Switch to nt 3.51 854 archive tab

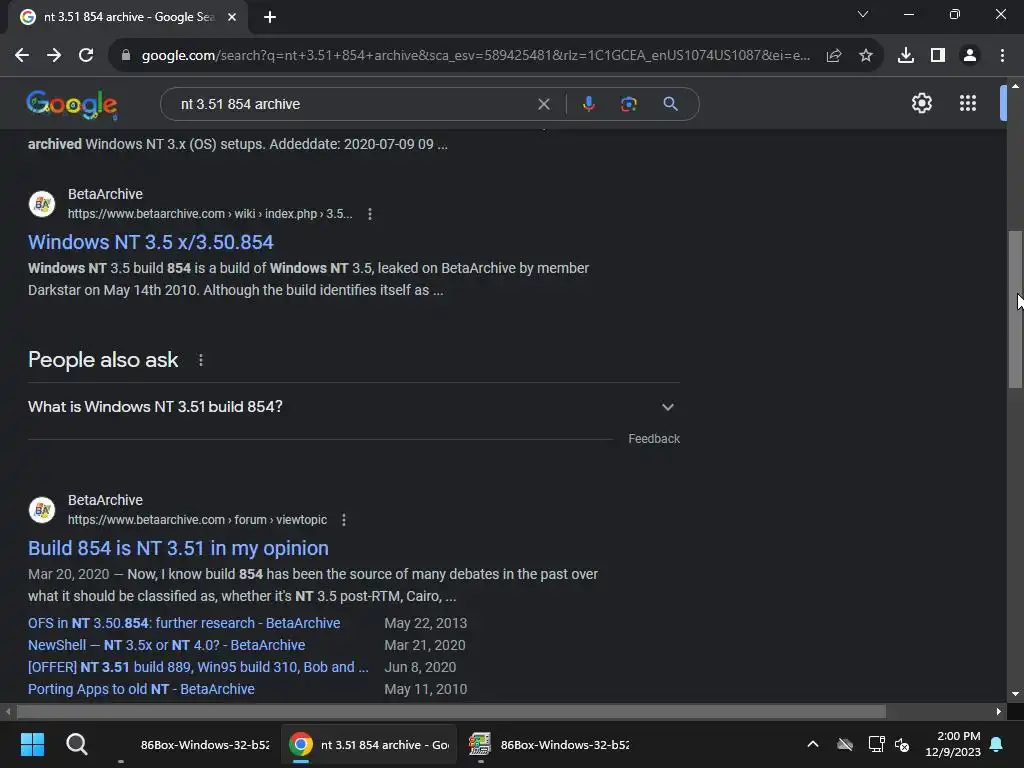pyautogui.click(x=128, y=17)
